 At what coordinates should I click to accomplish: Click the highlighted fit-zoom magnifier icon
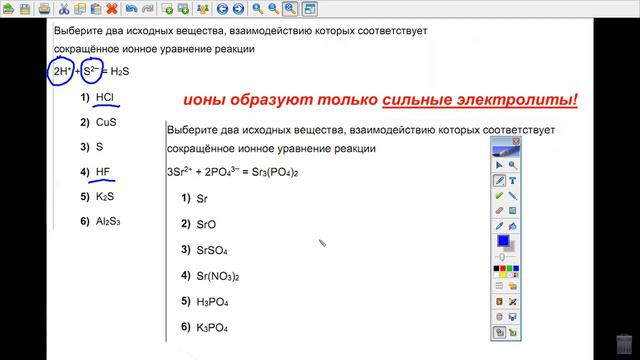290,9
